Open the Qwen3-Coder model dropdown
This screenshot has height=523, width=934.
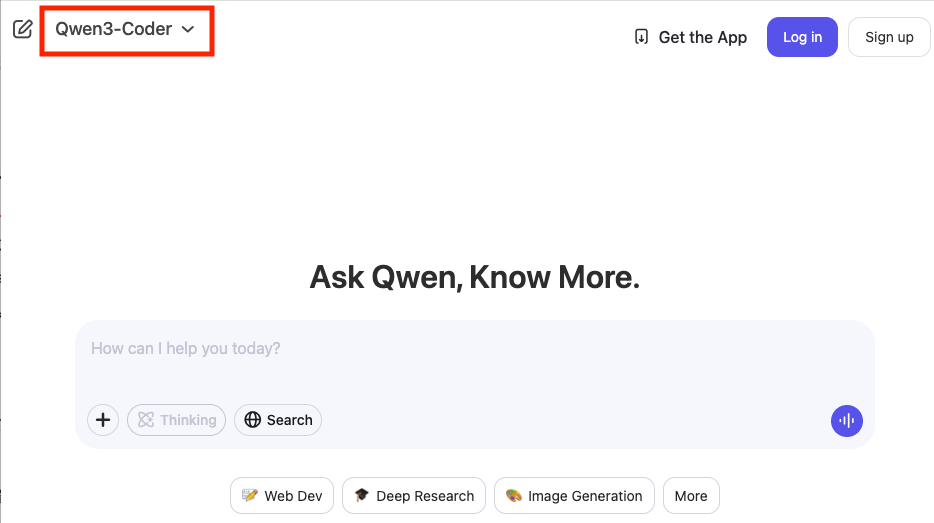point(125,29)
